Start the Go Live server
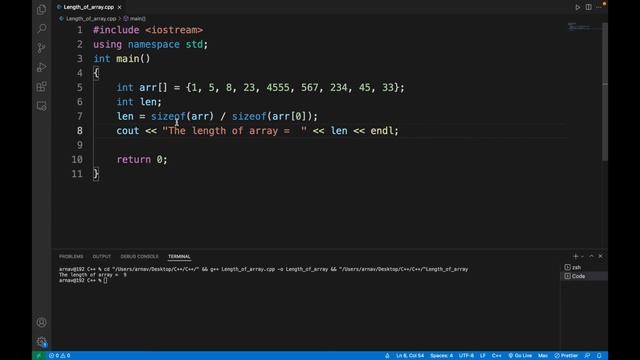Viewport: 640px width, 360px height. click(x=520, y=356)
